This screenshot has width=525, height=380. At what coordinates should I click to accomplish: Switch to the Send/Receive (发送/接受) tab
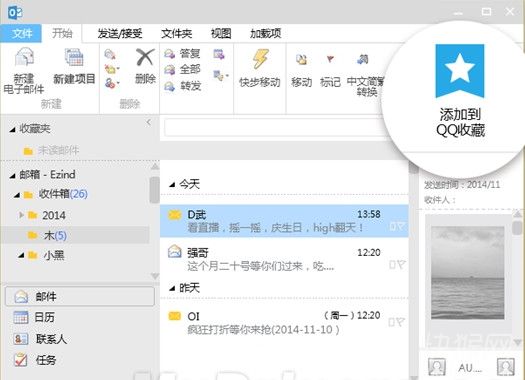click(x=120, y=33)
